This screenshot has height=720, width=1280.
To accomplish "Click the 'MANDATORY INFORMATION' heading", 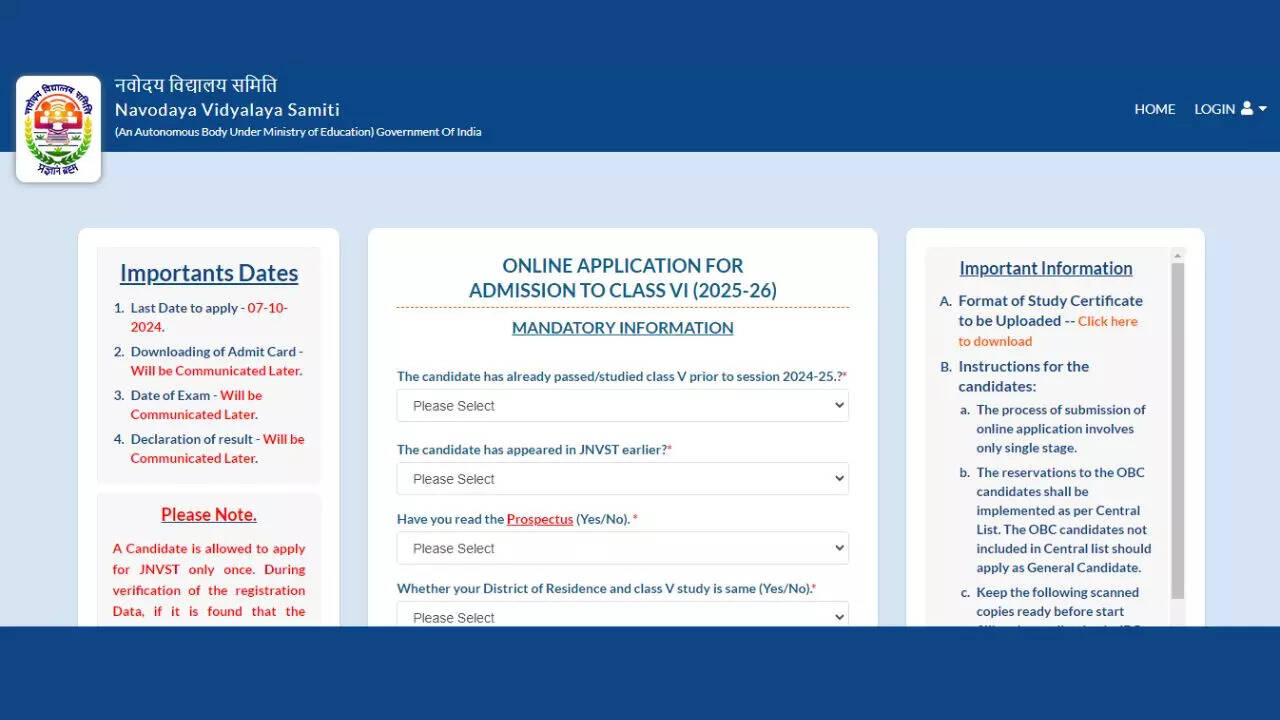I will pyautogui.click(x=622, y=328).
